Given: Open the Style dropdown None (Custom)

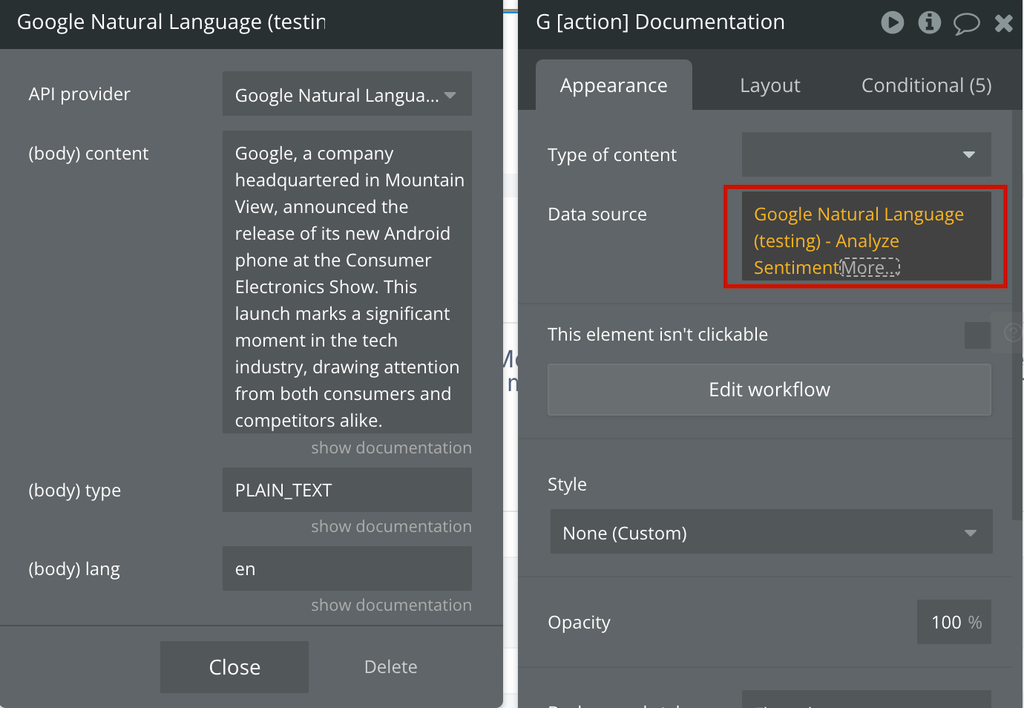Looking at the screenshot, I should tap(771, 532).
